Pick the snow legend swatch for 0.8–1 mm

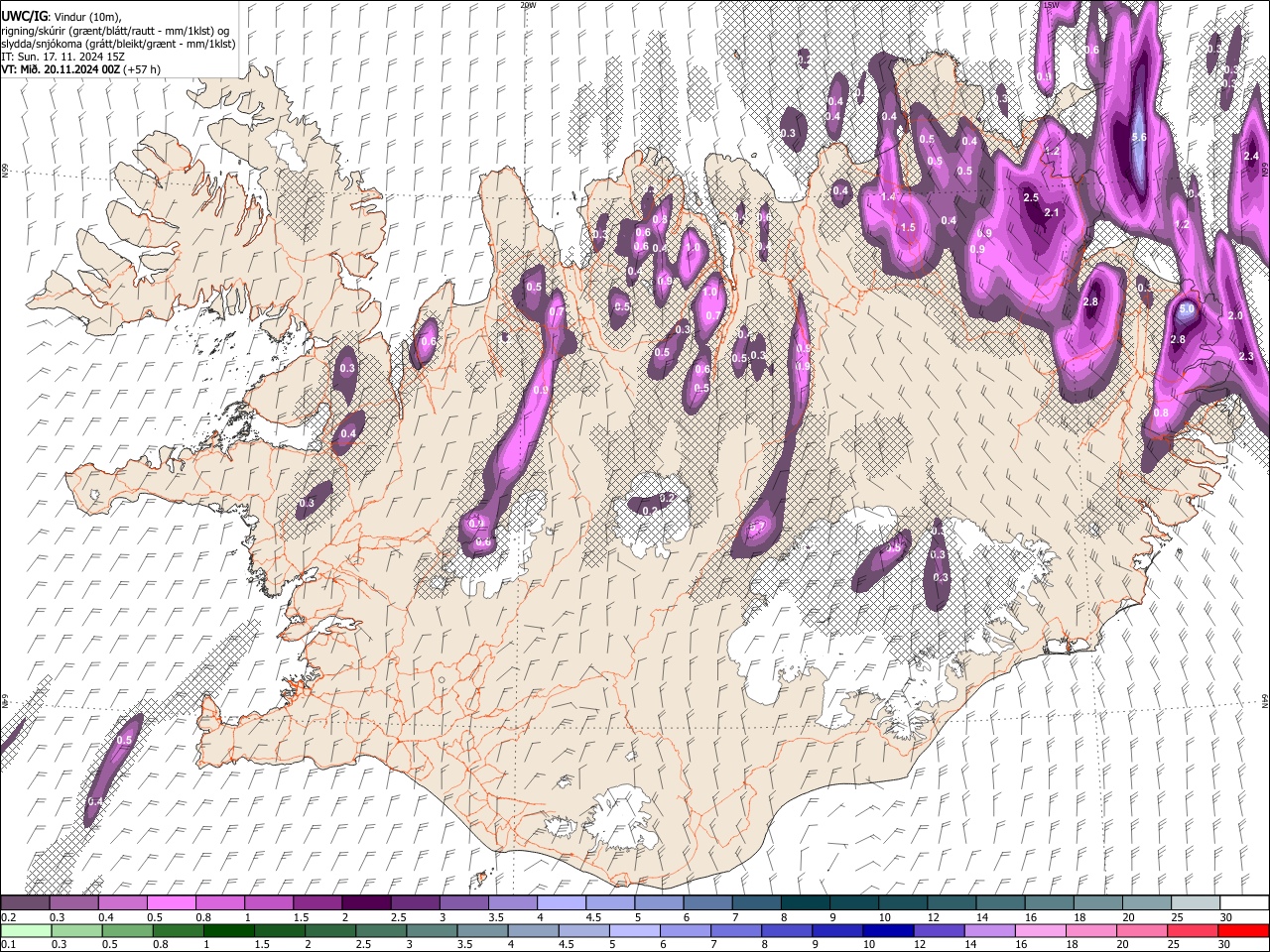click(219, 902)
